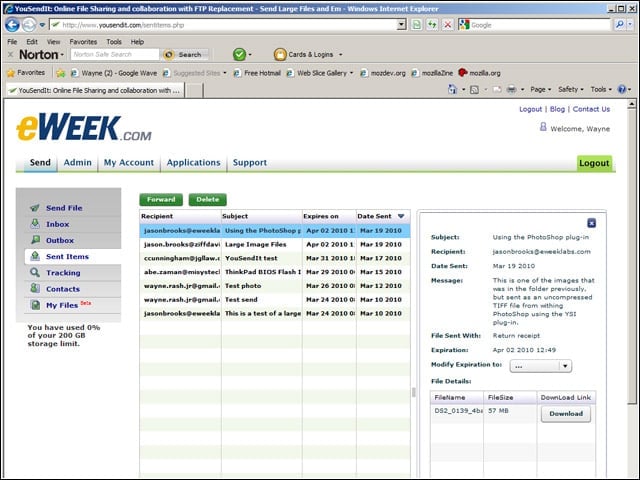Open the address bar history dropdown
Viewport: 640px width, 480px height.
pos(402,25)
